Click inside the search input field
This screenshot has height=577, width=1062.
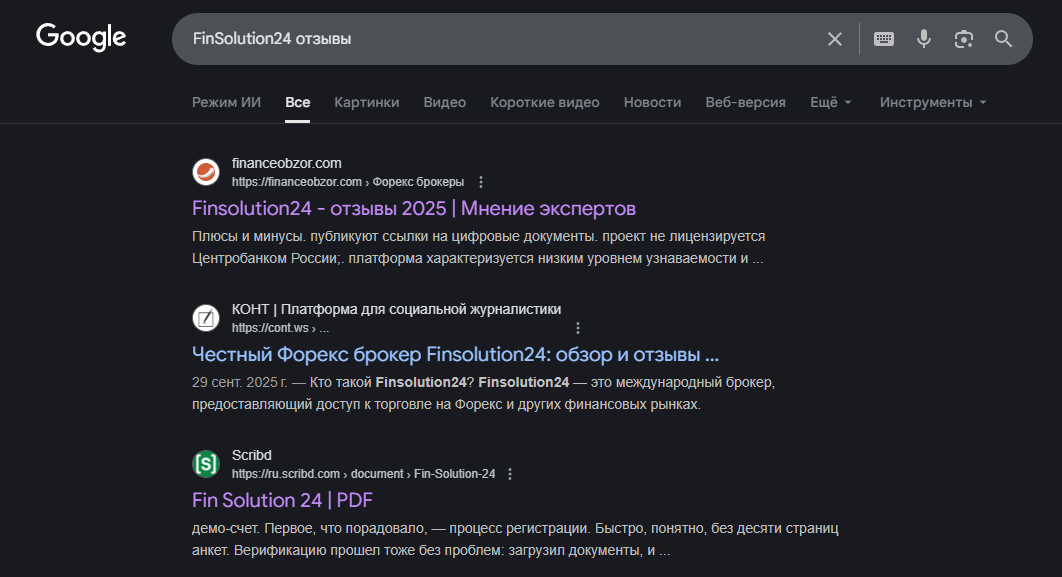click(500, 38)
